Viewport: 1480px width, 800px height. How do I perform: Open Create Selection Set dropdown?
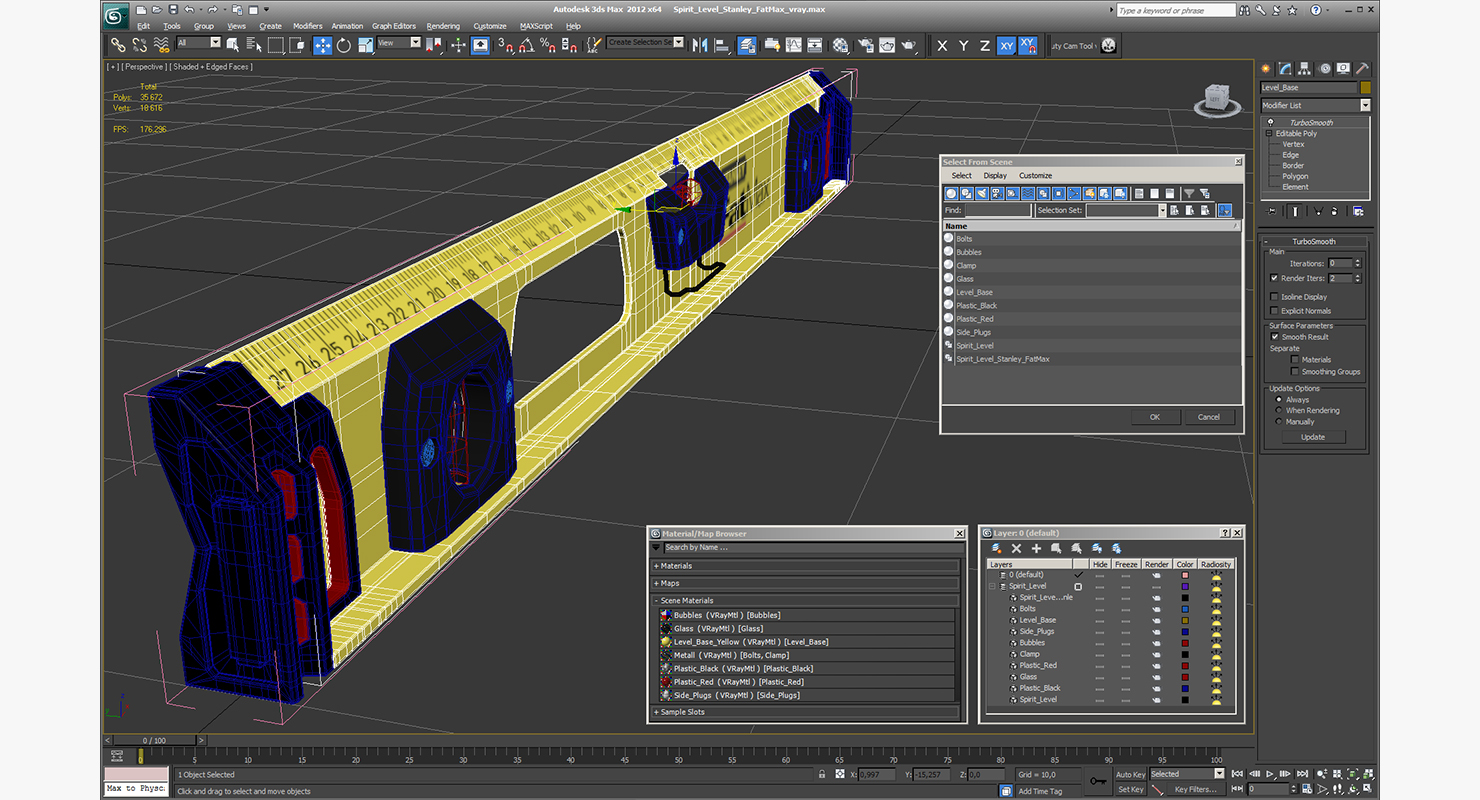[x=645, y=43]
